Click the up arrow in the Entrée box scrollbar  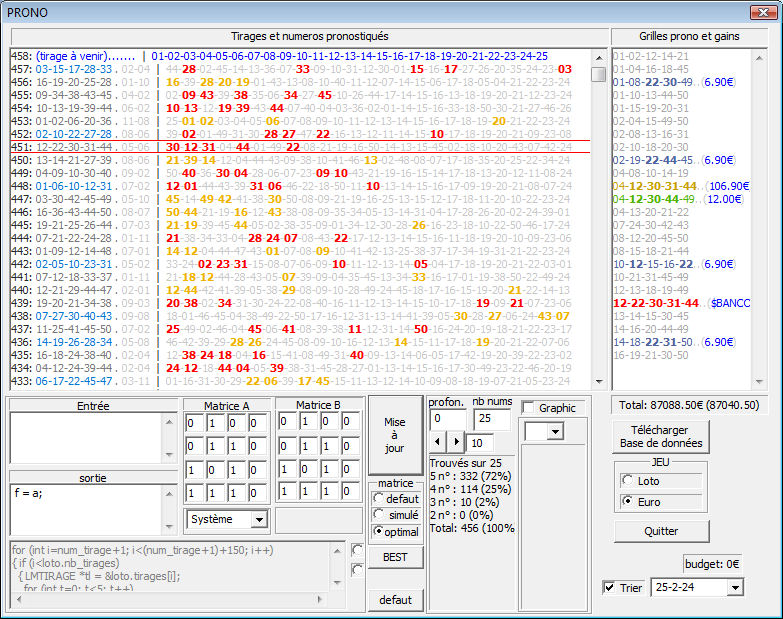point(169,422)
